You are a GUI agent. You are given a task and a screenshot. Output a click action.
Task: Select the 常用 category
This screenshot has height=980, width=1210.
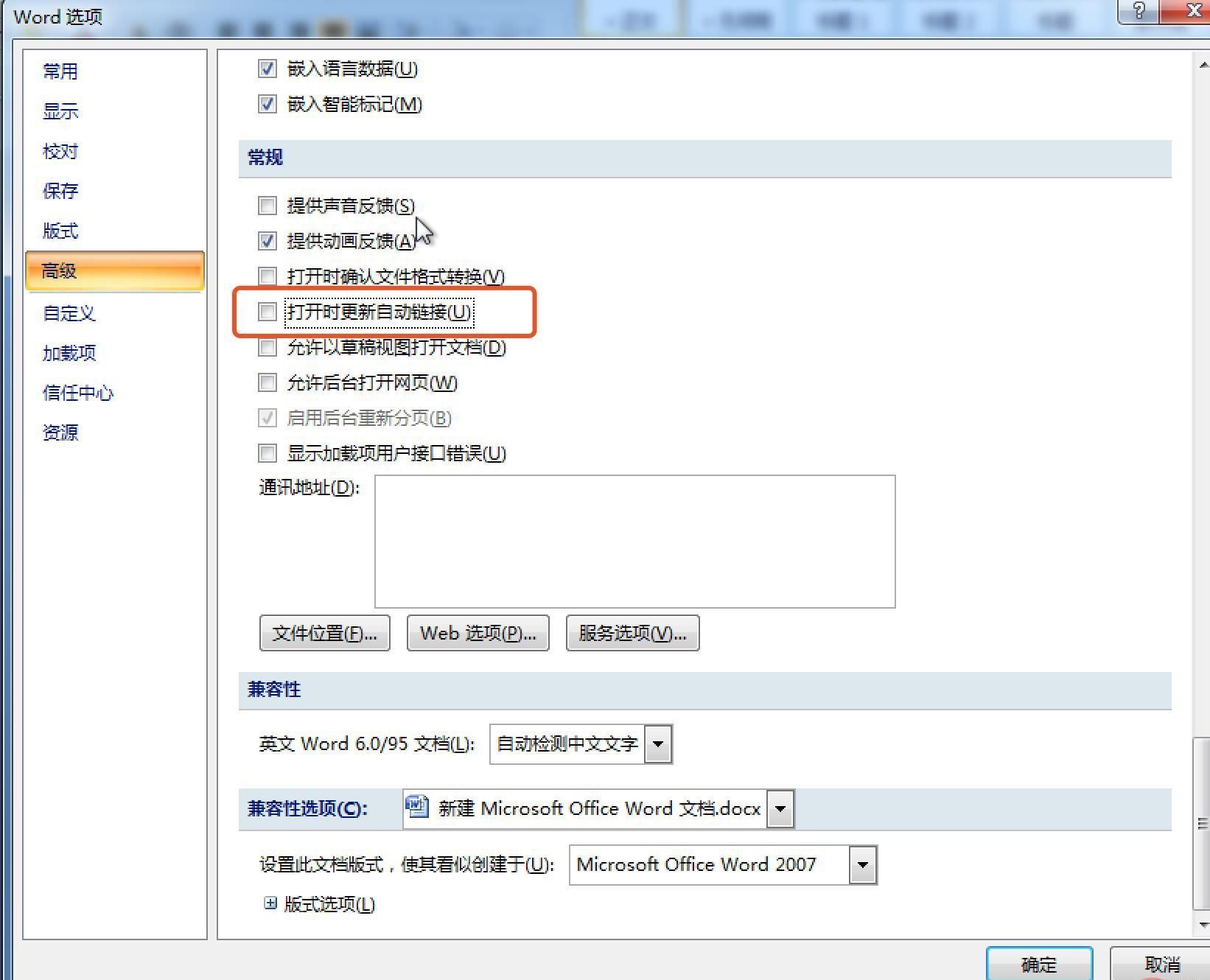tap(60, 71)
